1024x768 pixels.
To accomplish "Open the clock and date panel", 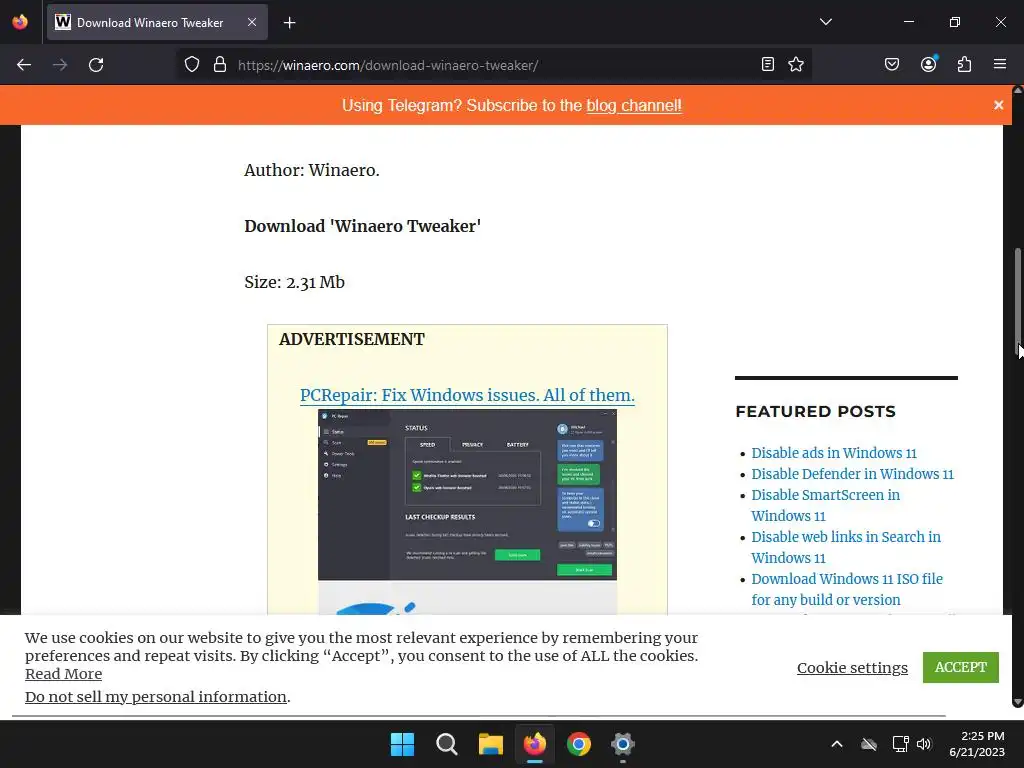I will pyautogui.click(x=977, y=744).
